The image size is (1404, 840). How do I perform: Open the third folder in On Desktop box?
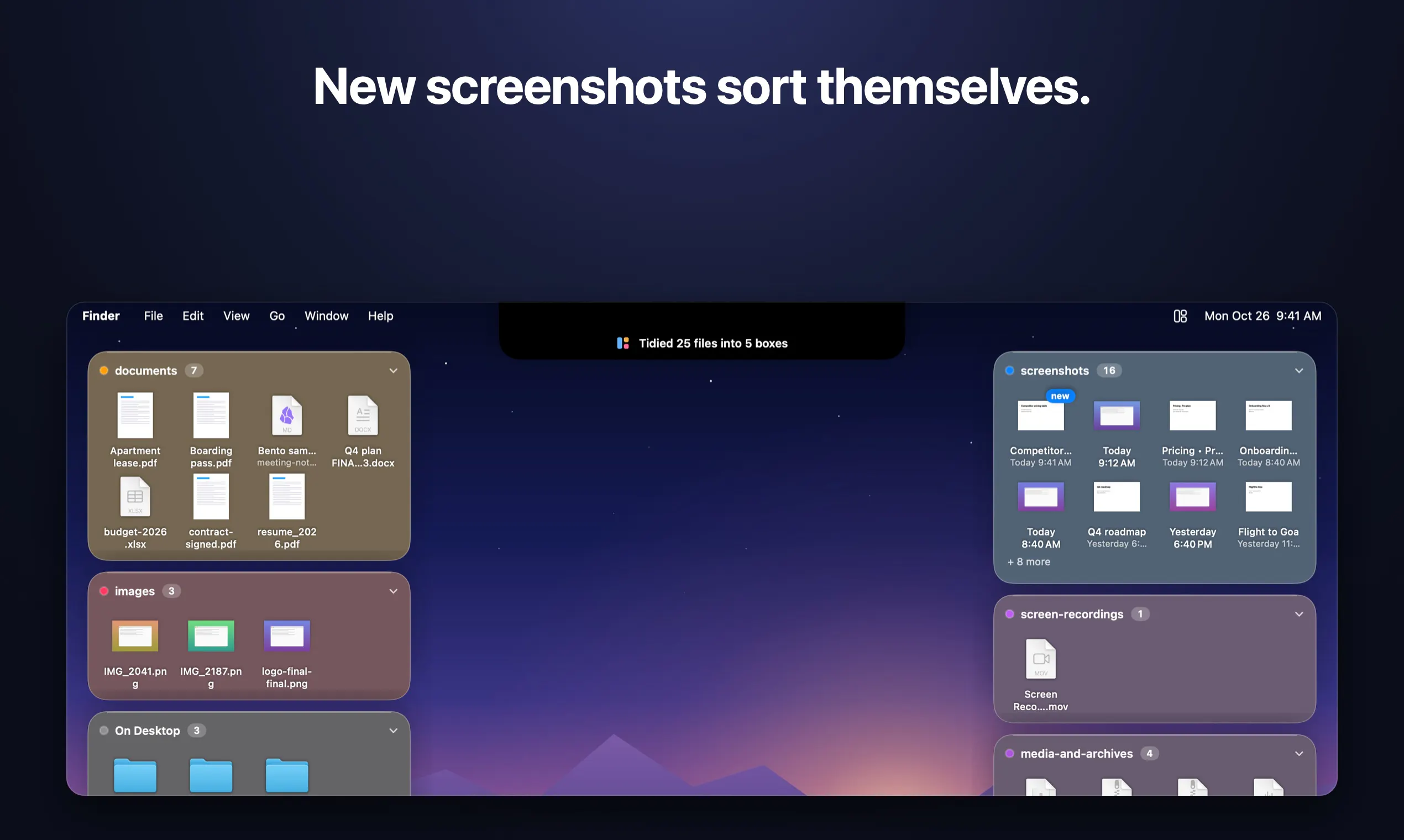[x=286, y=774]
